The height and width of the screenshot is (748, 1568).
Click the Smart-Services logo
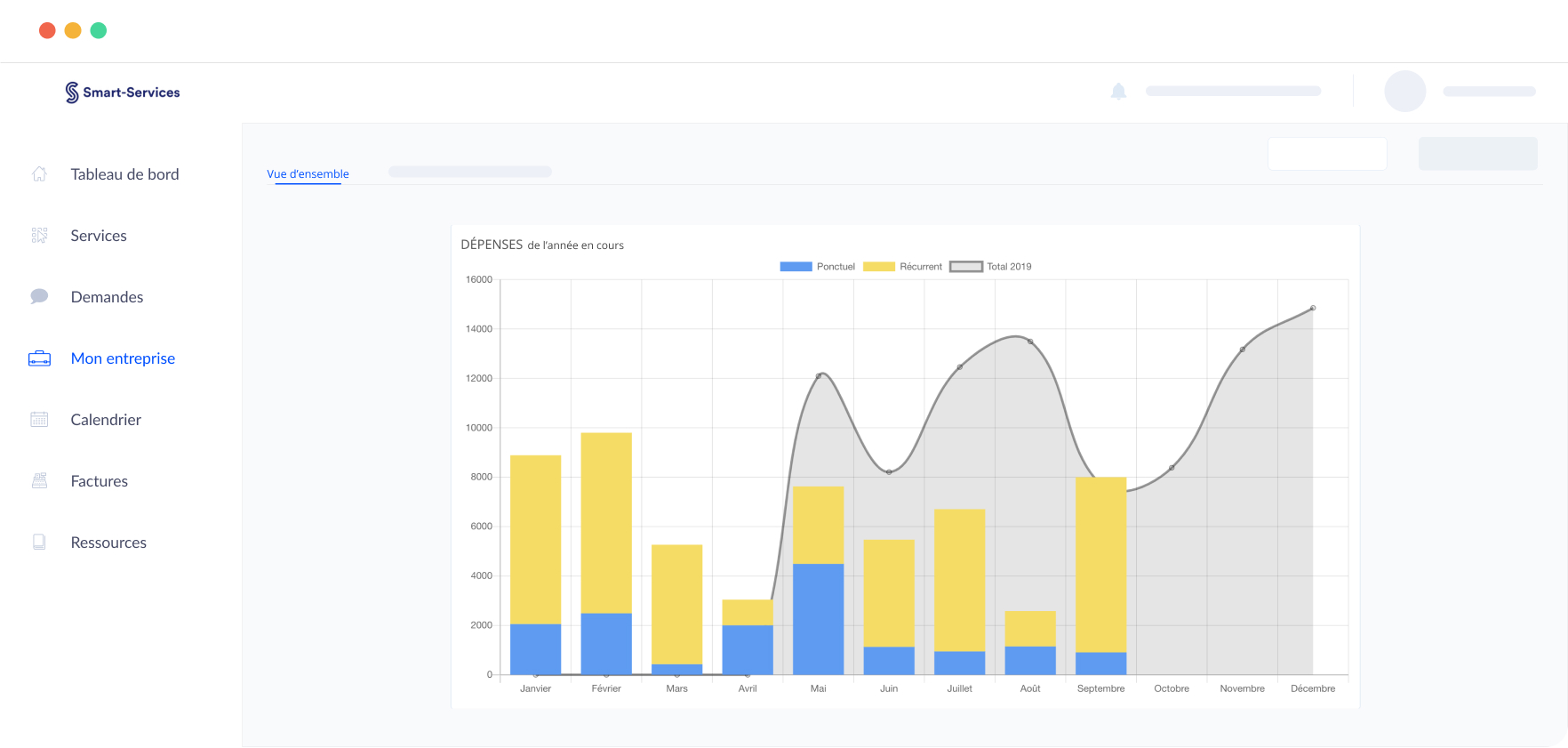122,92
